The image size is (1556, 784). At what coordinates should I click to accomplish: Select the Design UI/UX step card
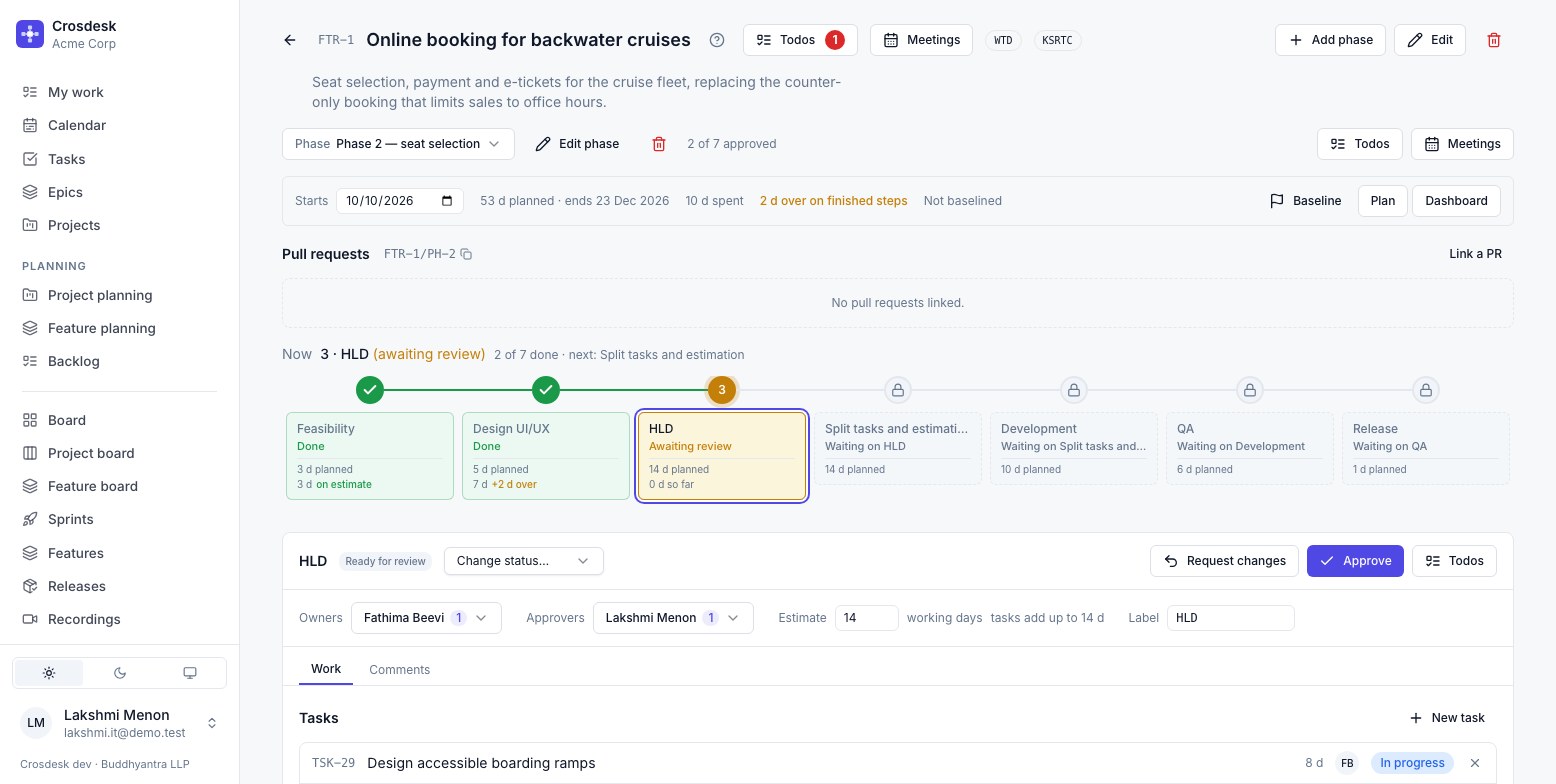coord(546,456)
